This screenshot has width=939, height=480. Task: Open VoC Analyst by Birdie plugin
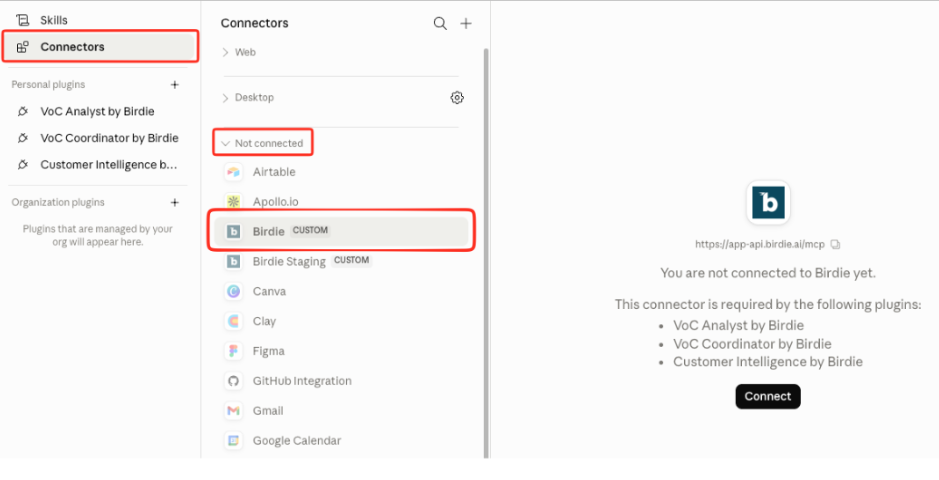point(99,111)
